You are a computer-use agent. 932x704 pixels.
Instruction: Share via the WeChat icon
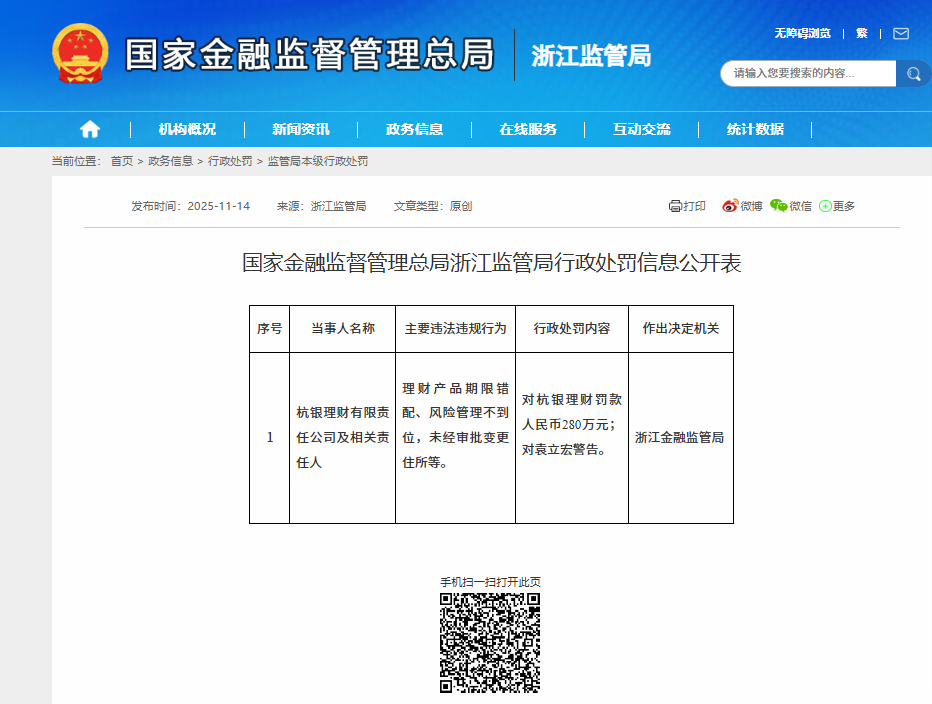click(x=779, y=206)
